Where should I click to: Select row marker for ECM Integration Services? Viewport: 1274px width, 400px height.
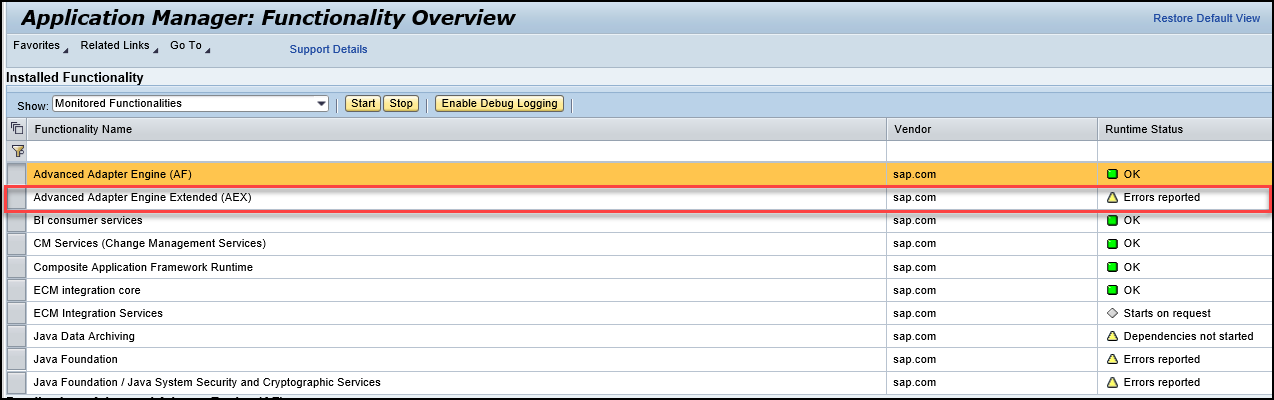coord(16,313)
